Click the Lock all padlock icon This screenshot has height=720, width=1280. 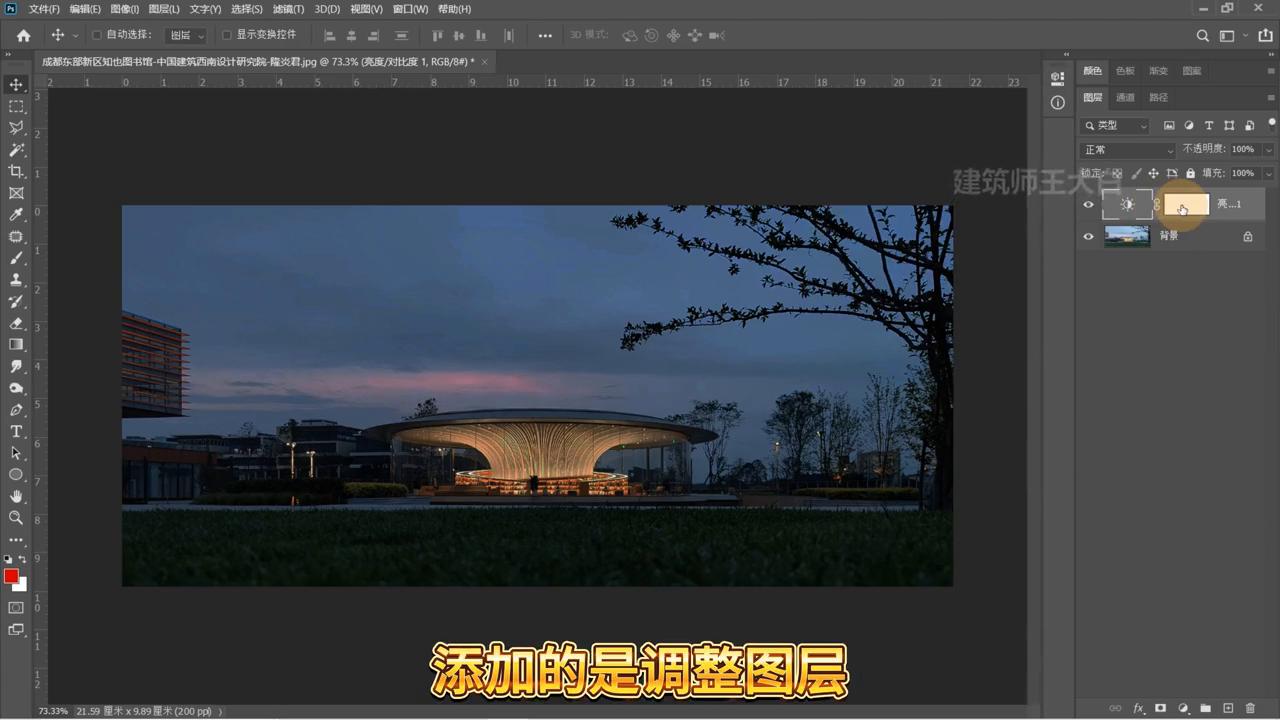click(x=1190, y=173)
